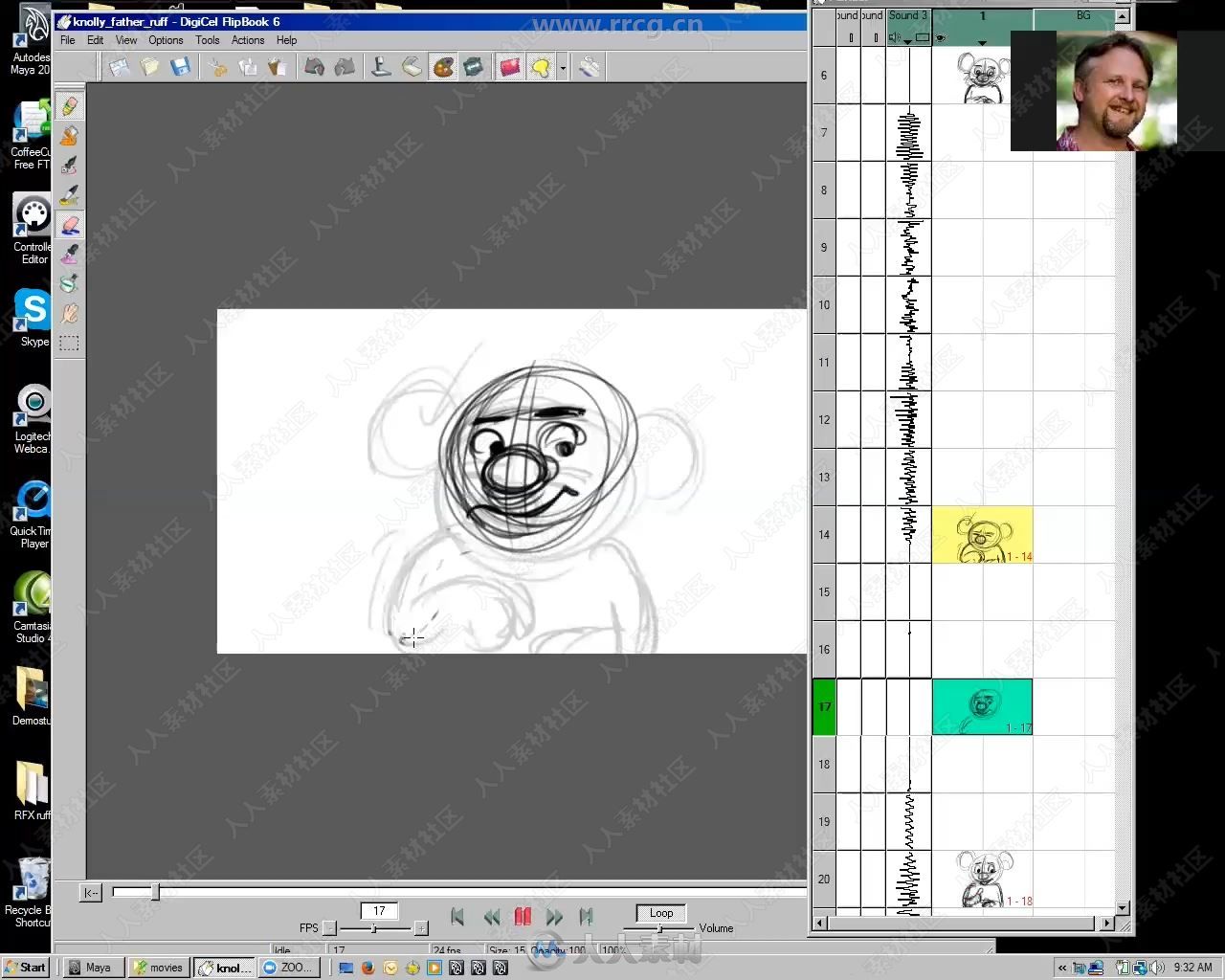Screen dimensions: 1225x980
Task: Click the X-sheet horizontal scroll right arrow
Action: click(1107, 924)
